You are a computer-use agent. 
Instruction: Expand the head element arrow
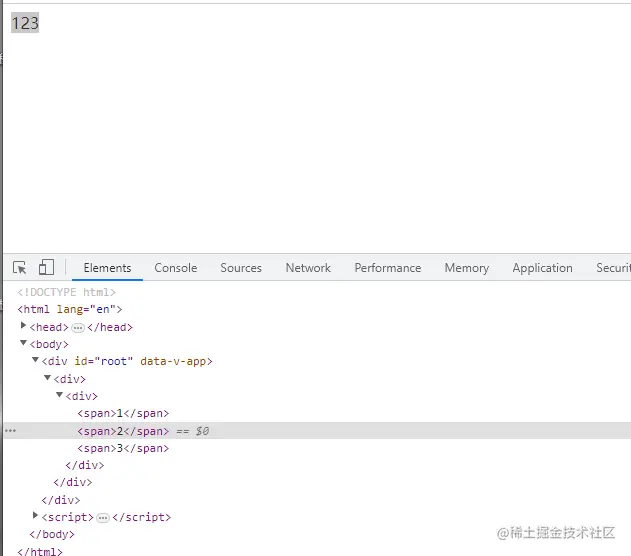click(23, 325)
